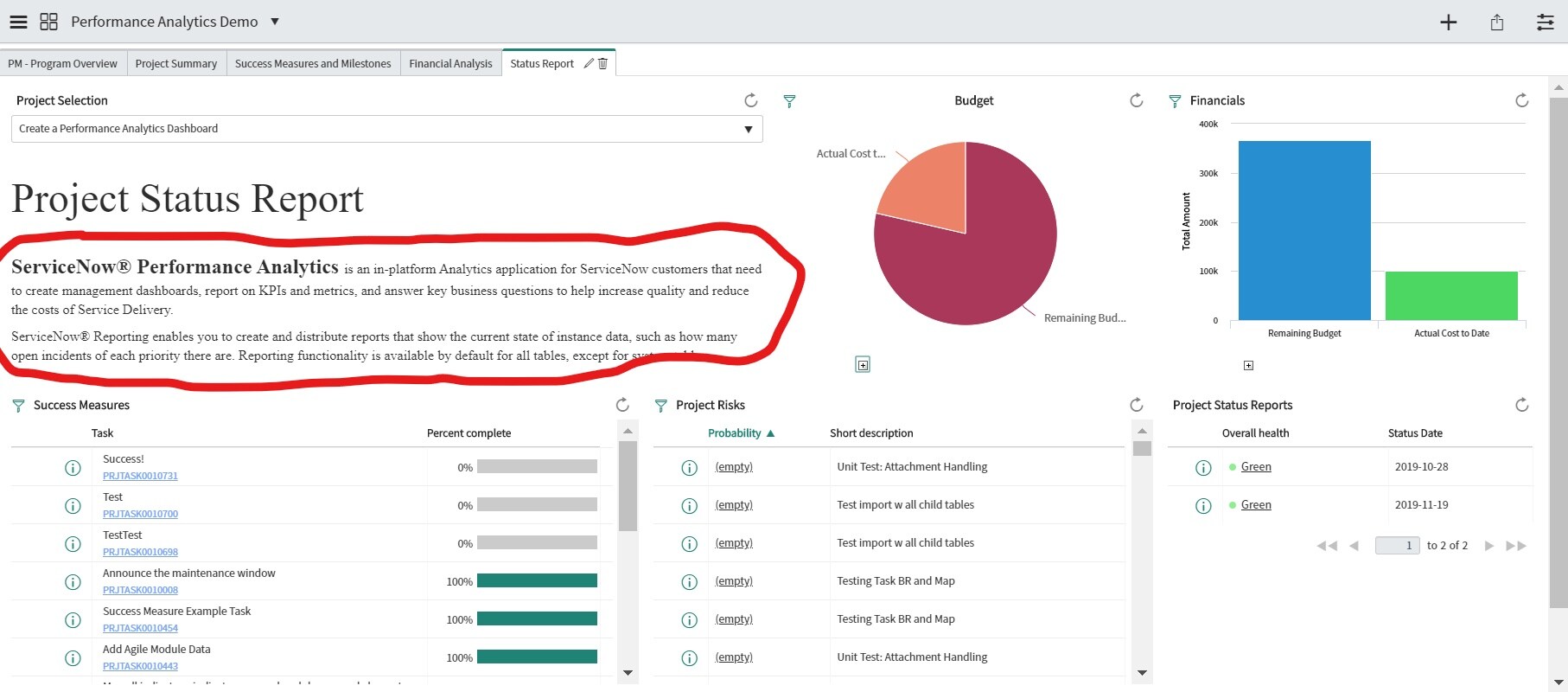
Task: Open the Green health link dated 2019-11-19
Action: 1256,505
